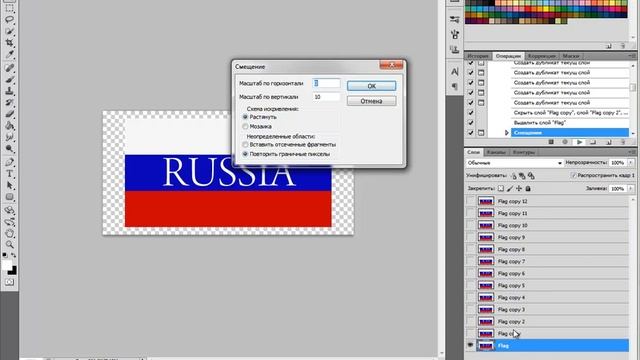The image size is (640, 360).
Task: Select the Path Selection arrow tool
Action: click(9, 186)
